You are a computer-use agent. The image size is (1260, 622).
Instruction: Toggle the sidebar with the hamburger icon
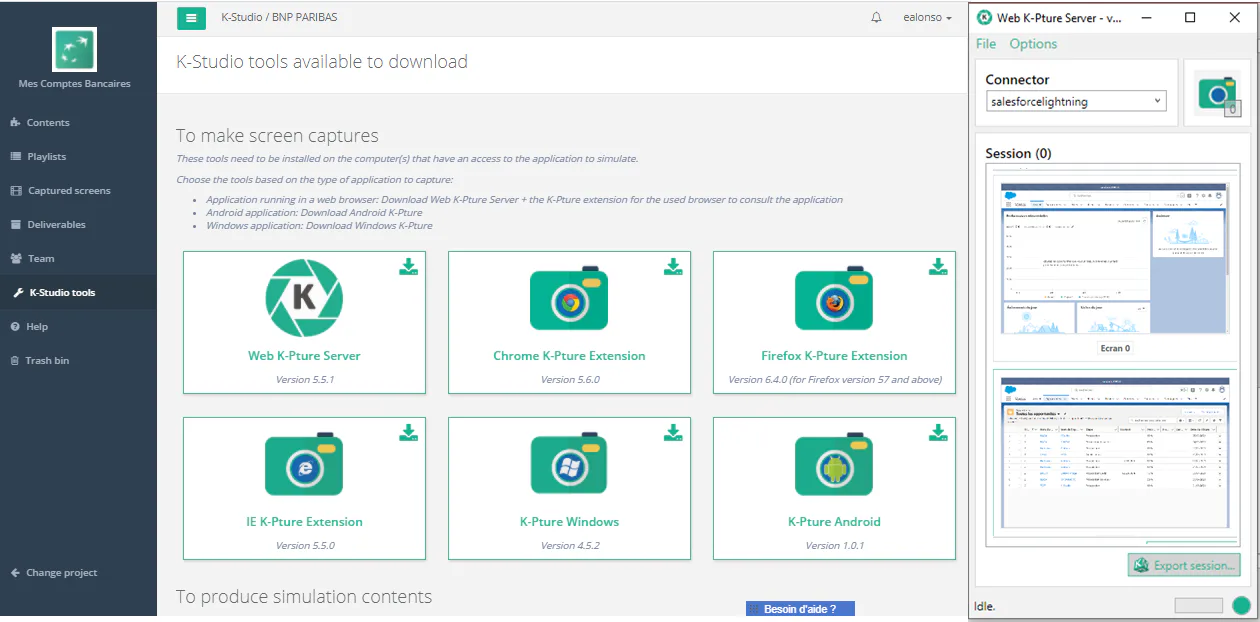click(x=191, y=18)
